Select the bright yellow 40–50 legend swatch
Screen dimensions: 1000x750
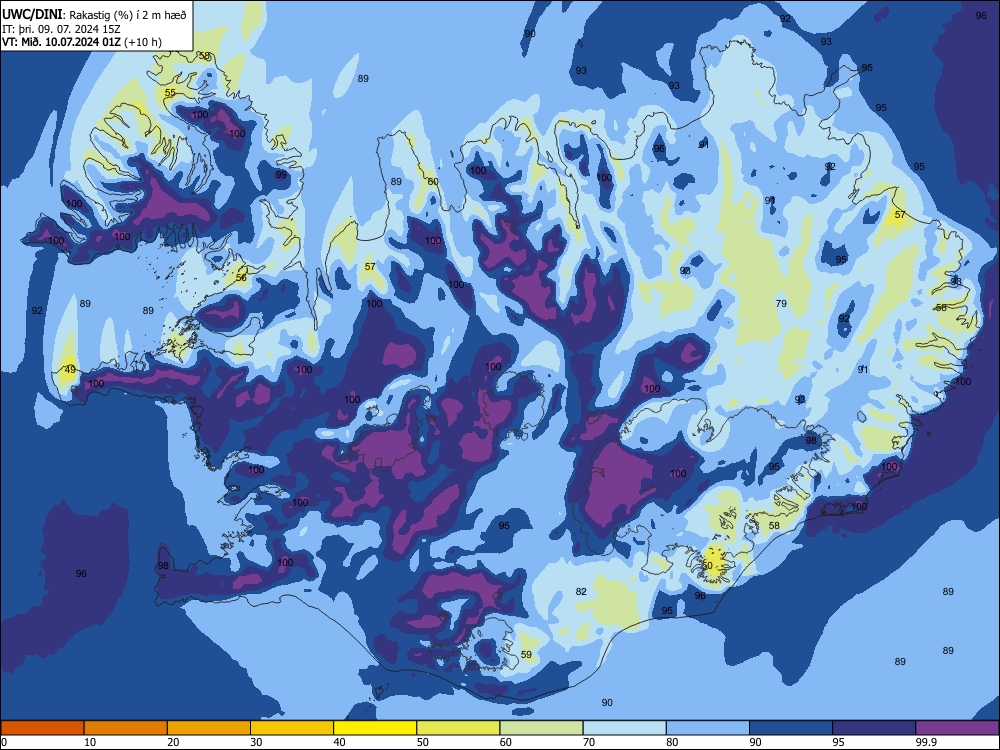coord(375,728)
